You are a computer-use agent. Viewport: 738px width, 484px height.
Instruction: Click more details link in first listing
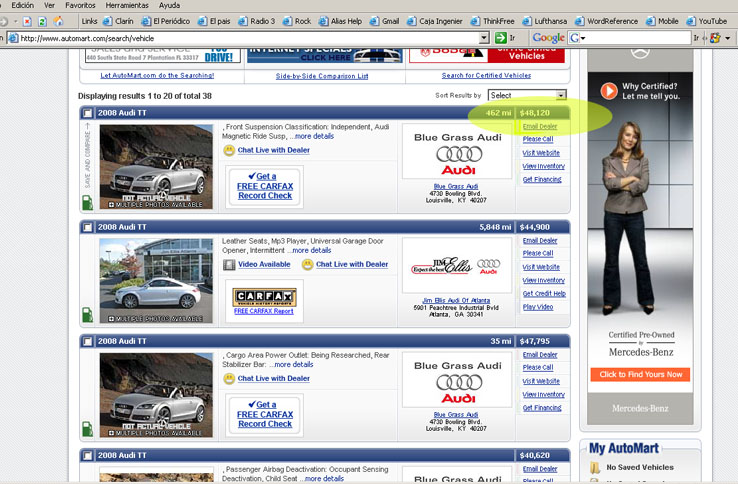pos(314,136)
